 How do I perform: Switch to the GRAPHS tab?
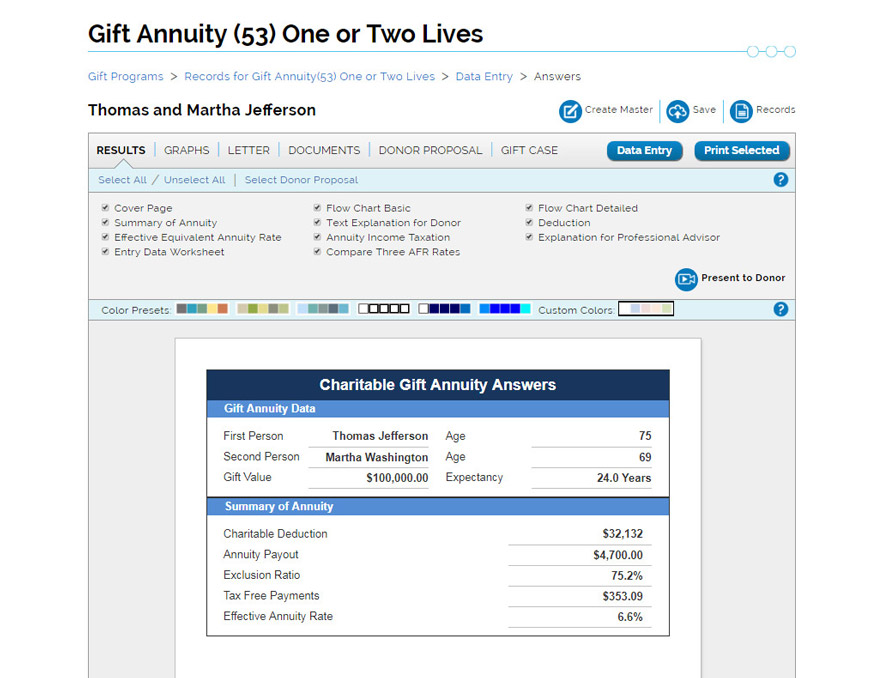(186, 150)
